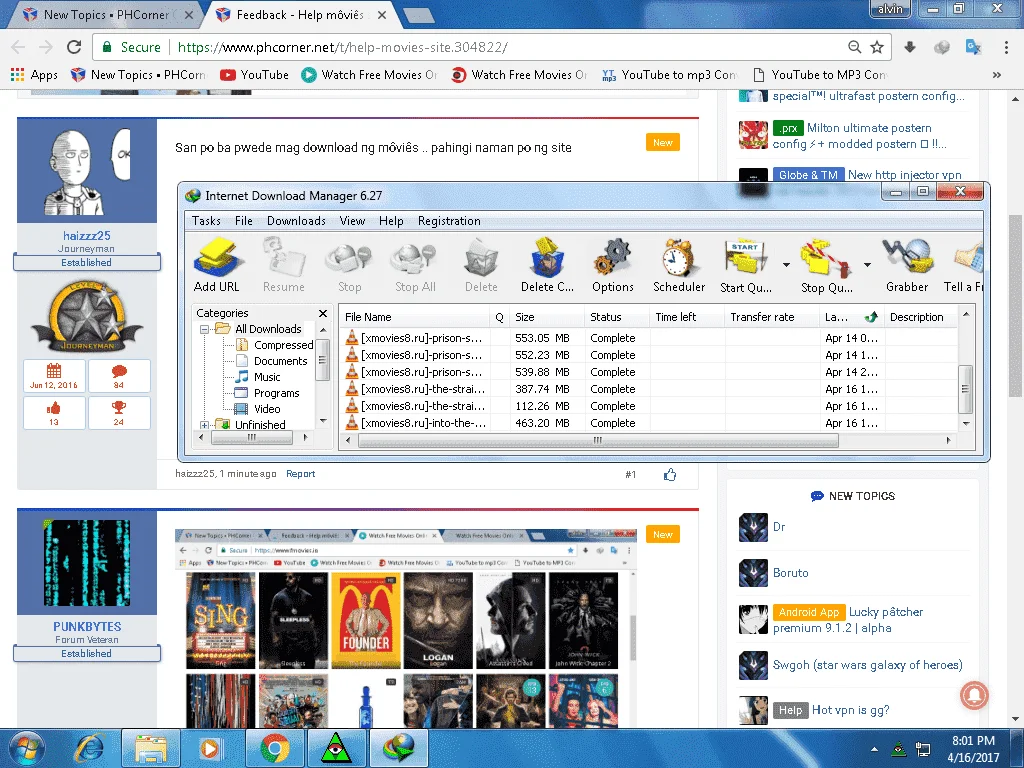Bookmark this page with star icon

point(877,47)
